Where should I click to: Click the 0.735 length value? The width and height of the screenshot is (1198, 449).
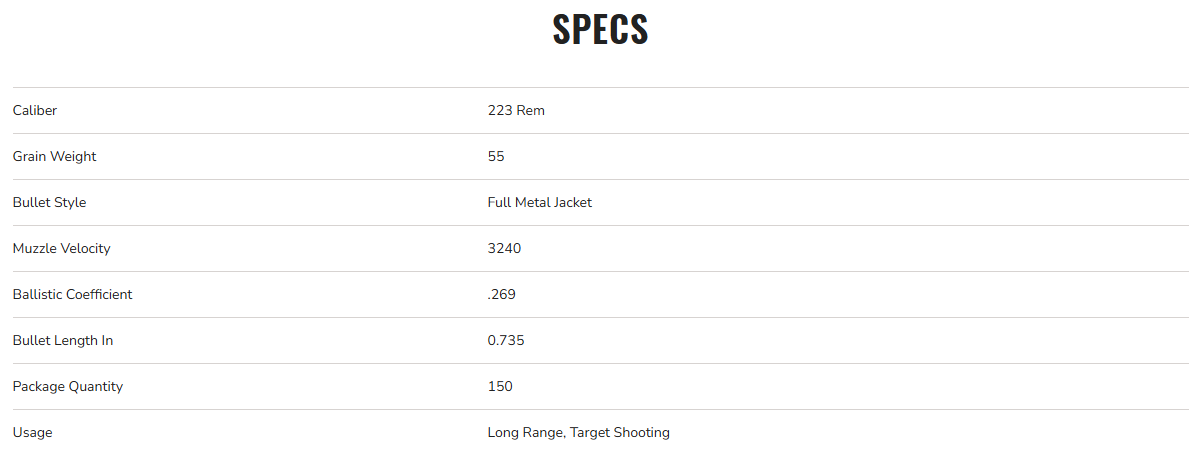506,341
